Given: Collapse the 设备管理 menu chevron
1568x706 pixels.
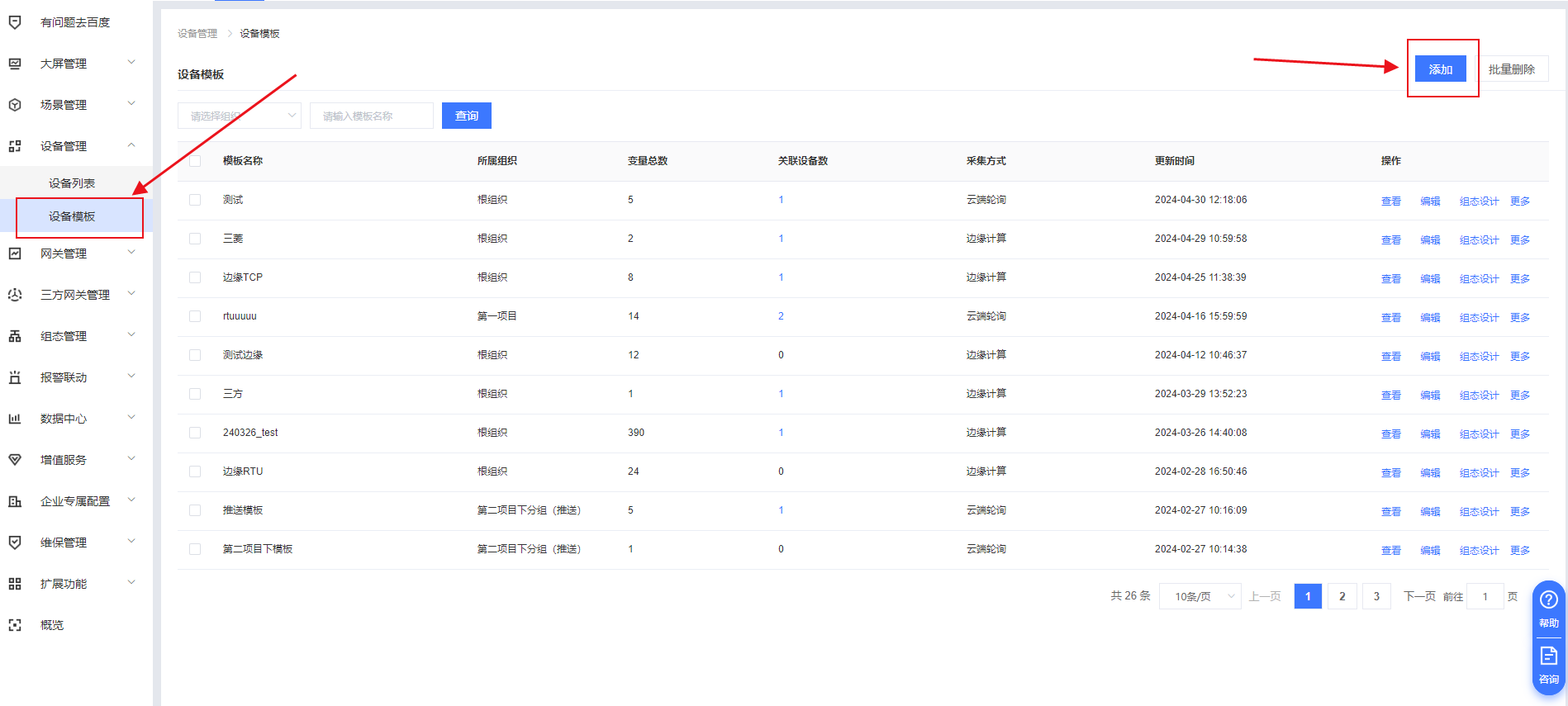Looking at the screenshot, I should (x=131, y=145).
